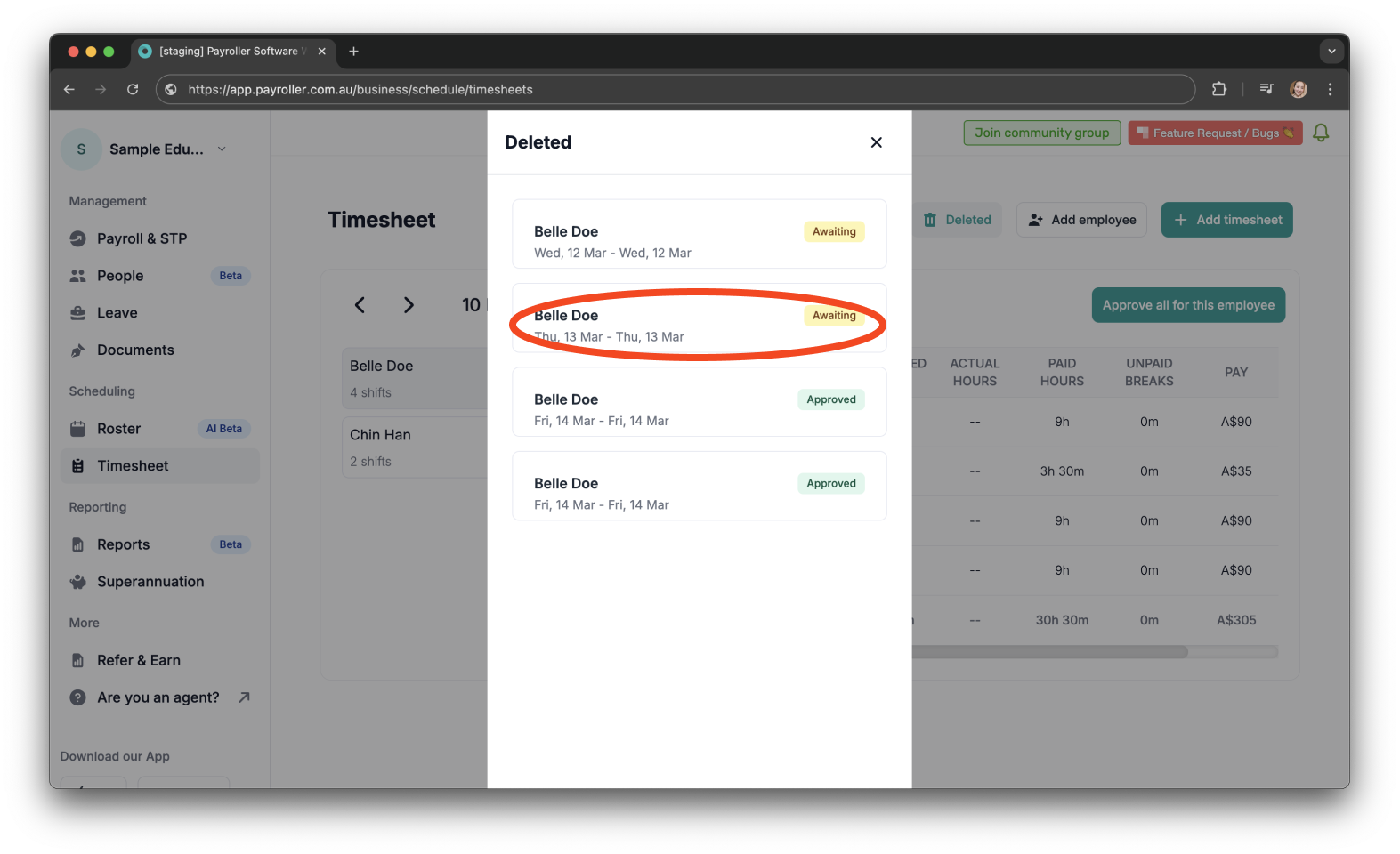
Task: Approve all for this employee
Action: (1188, 305)
